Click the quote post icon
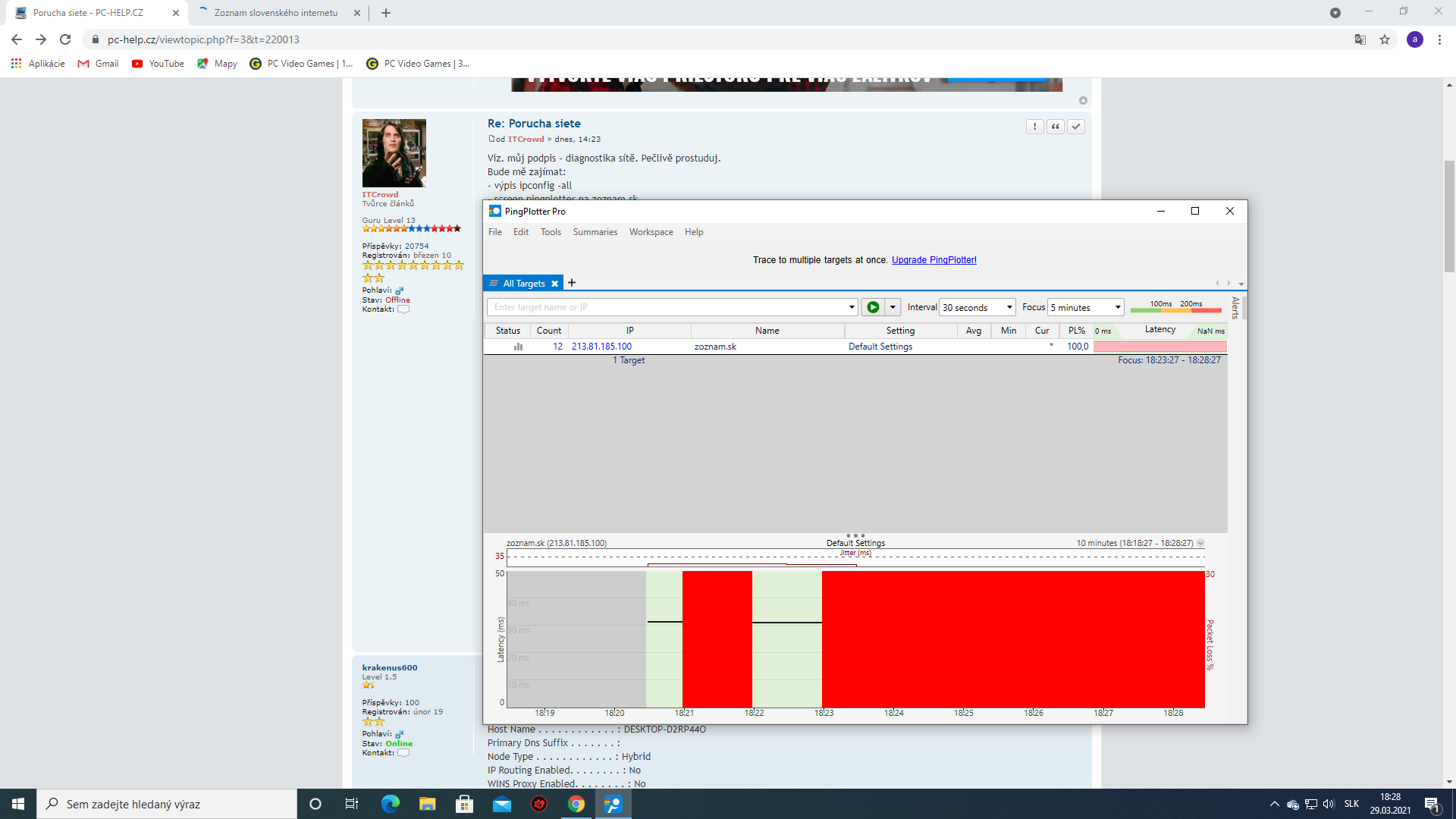The width and height of the screenshot is (1456, 819). [x=1055, y=127]
